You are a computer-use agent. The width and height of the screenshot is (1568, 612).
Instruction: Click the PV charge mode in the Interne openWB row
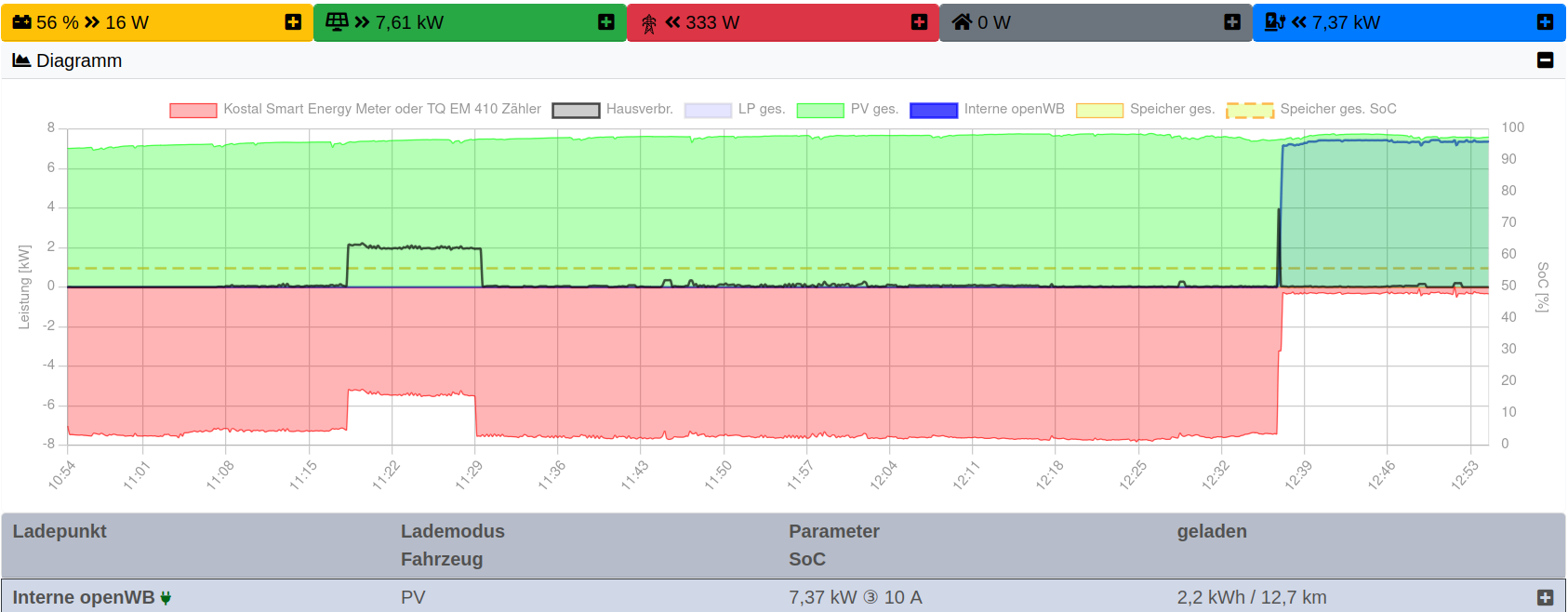[x=413, y=597]
